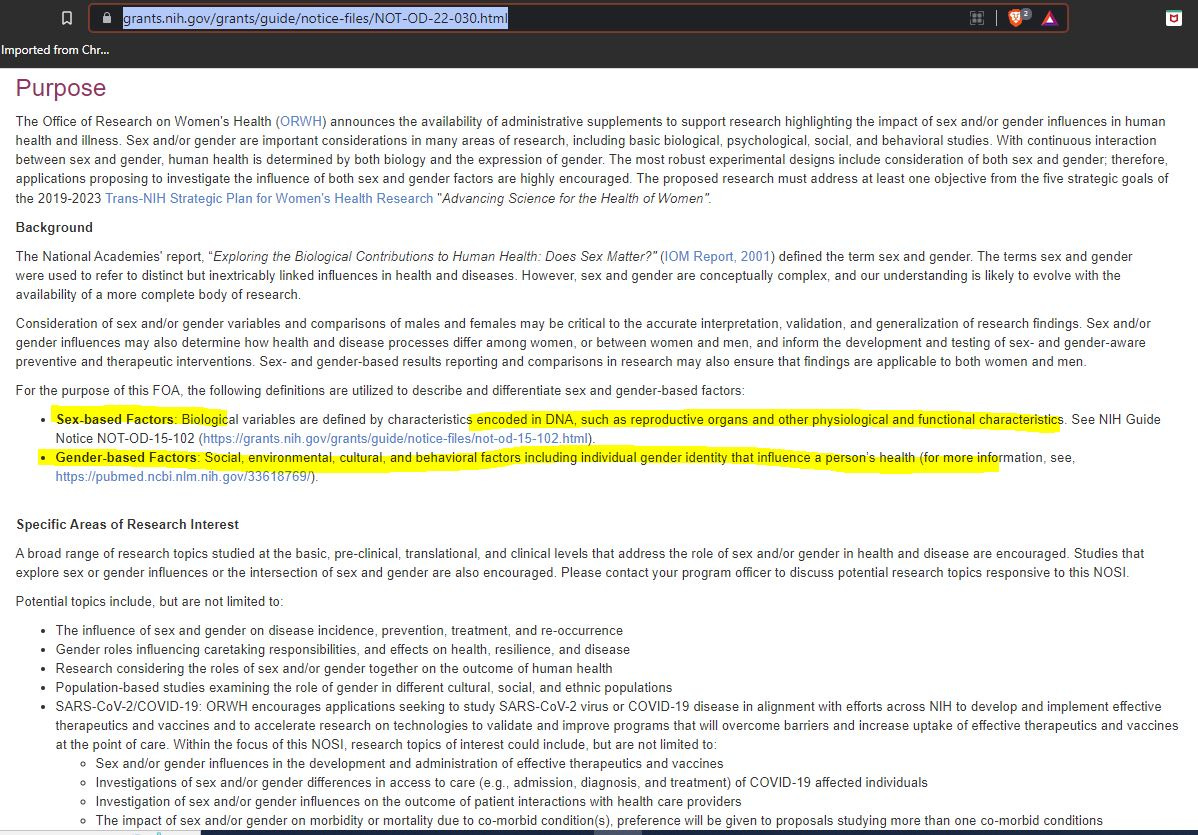
Task: Follow the not-od-15-102.html guide notice link
Action: click(396, 439)
